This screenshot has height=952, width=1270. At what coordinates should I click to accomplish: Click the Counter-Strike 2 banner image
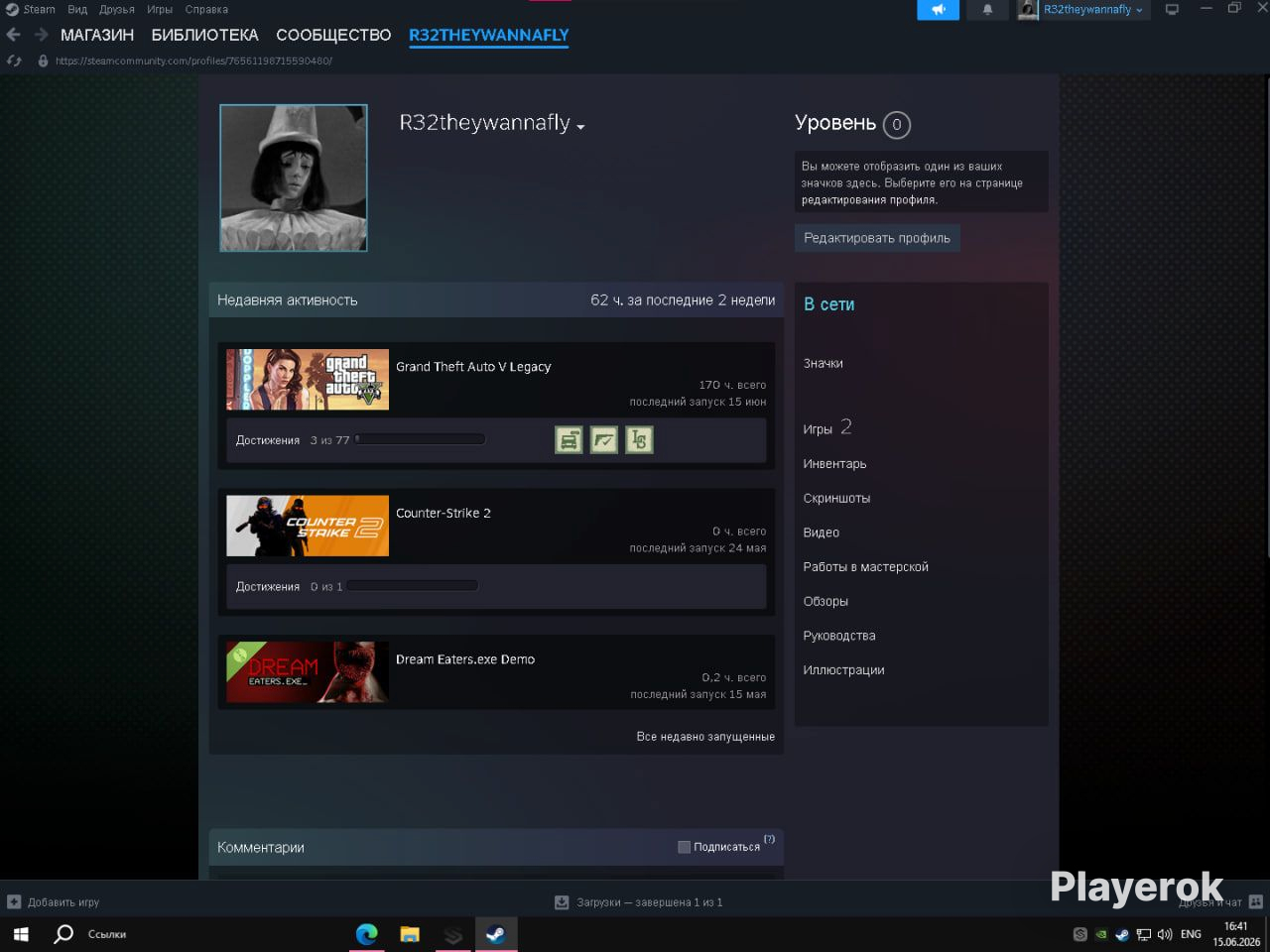(x=308, y=526)
